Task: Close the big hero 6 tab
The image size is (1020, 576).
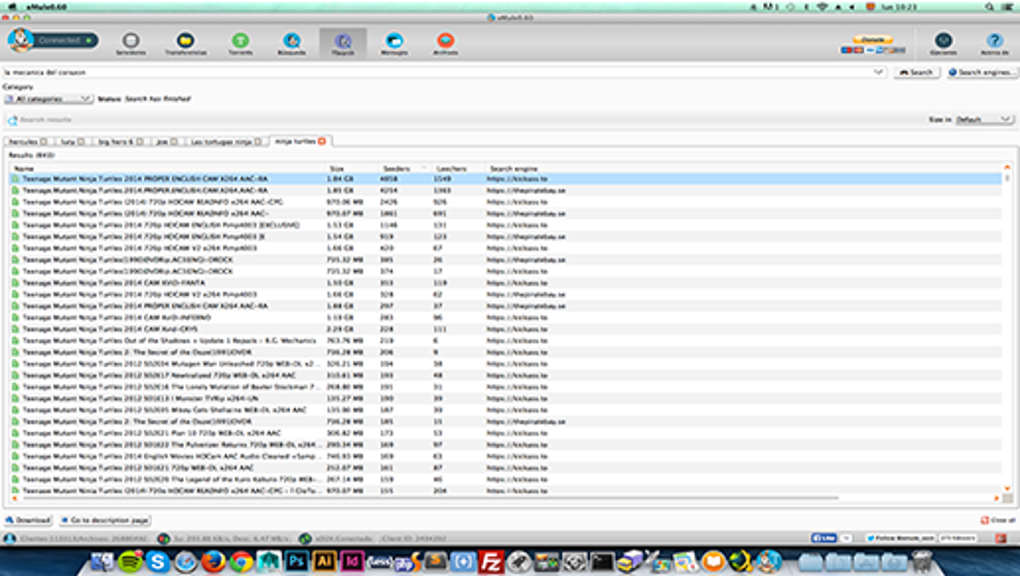Action: click(139, 141)
